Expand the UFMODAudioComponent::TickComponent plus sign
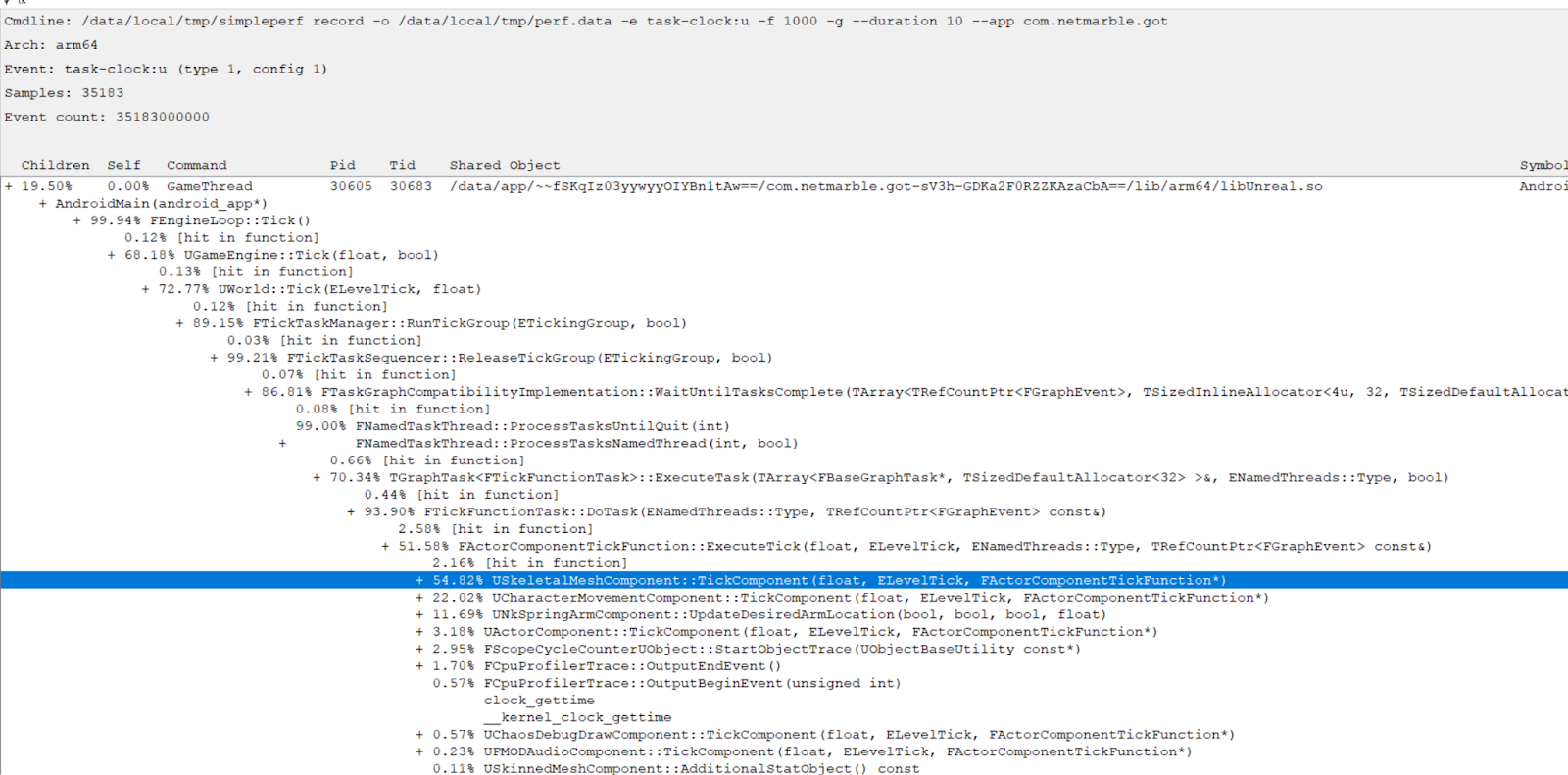Image resolution: width=1568 pixels, height=775 pixels. click(x=419, y=752)
